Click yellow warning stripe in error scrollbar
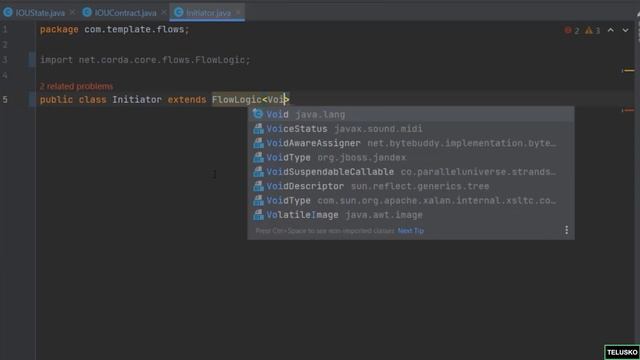 [x=629, y=71]
